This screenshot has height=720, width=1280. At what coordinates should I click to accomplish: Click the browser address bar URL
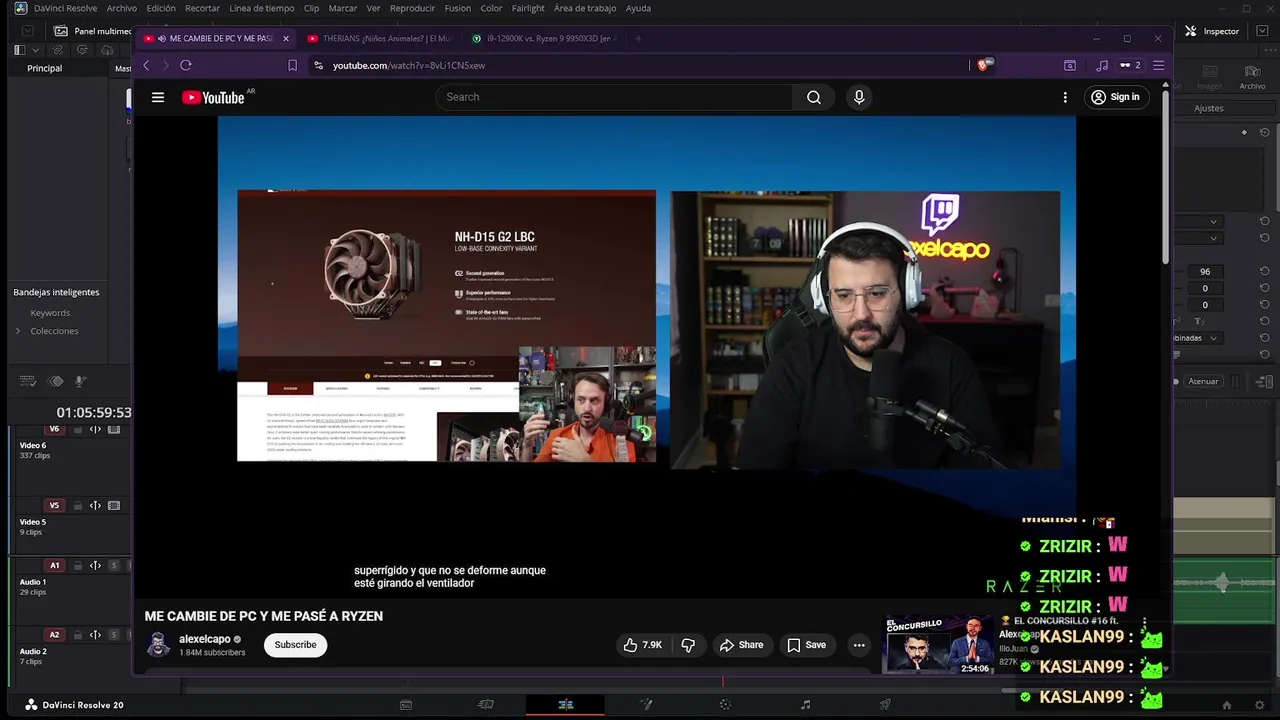click(x=409, y=65)
